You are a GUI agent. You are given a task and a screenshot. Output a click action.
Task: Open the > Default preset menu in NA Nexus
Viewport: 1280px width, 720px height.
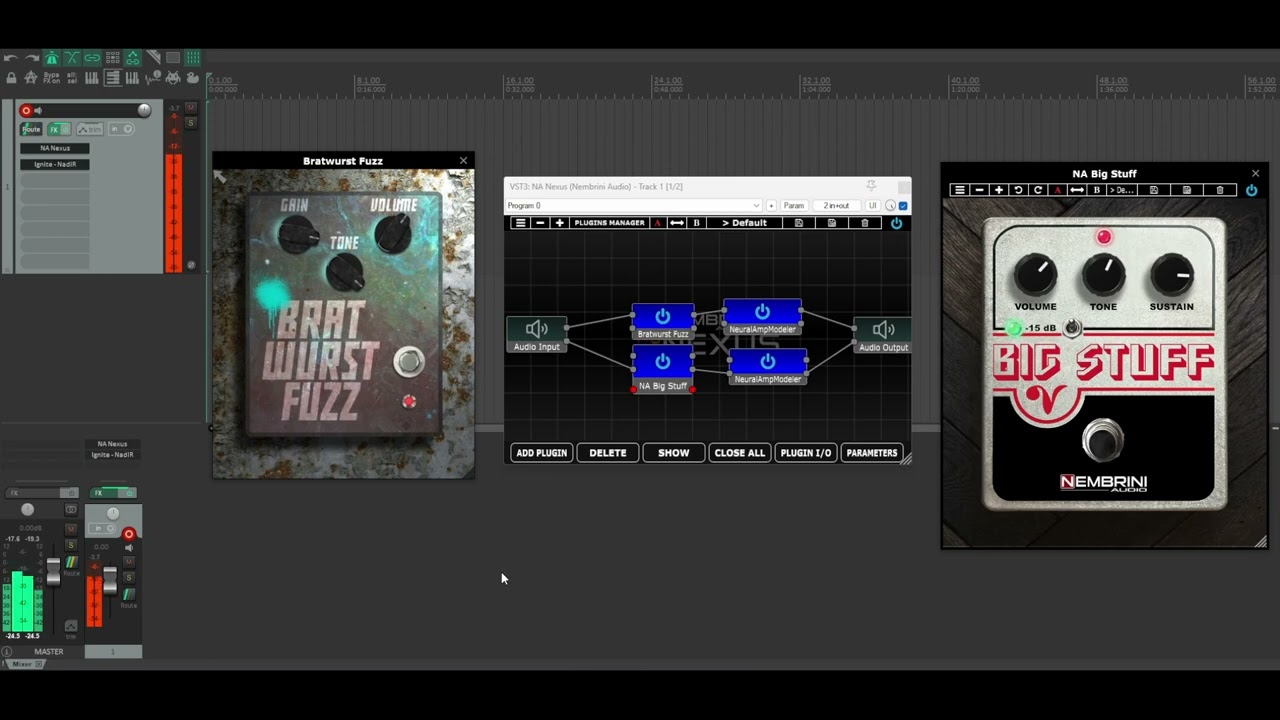(745, 223)
